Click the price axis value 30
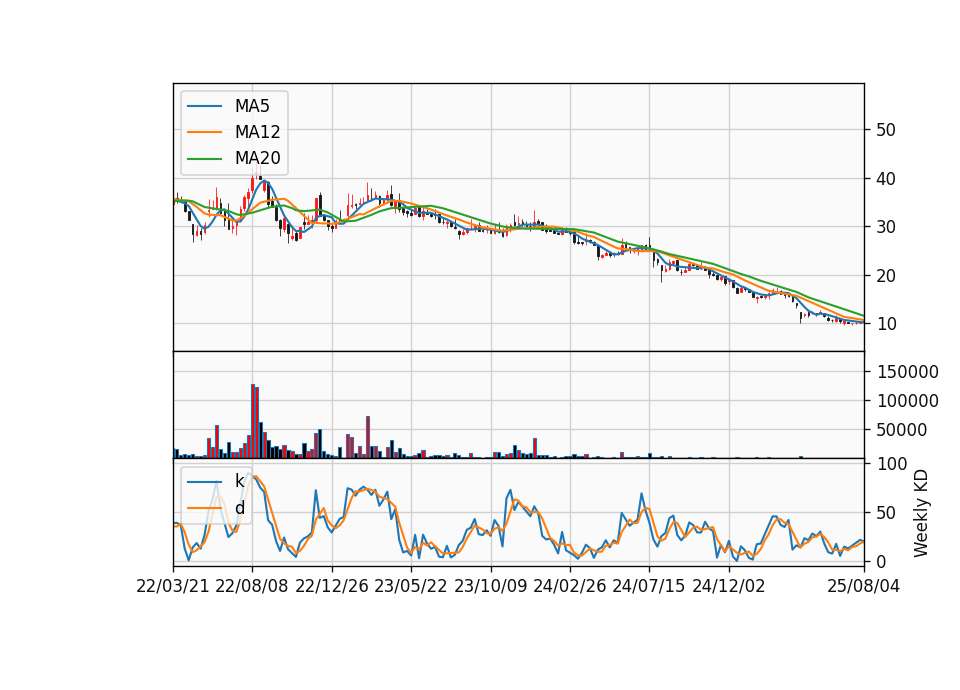The image size is (960, 690). coord(886,227)
